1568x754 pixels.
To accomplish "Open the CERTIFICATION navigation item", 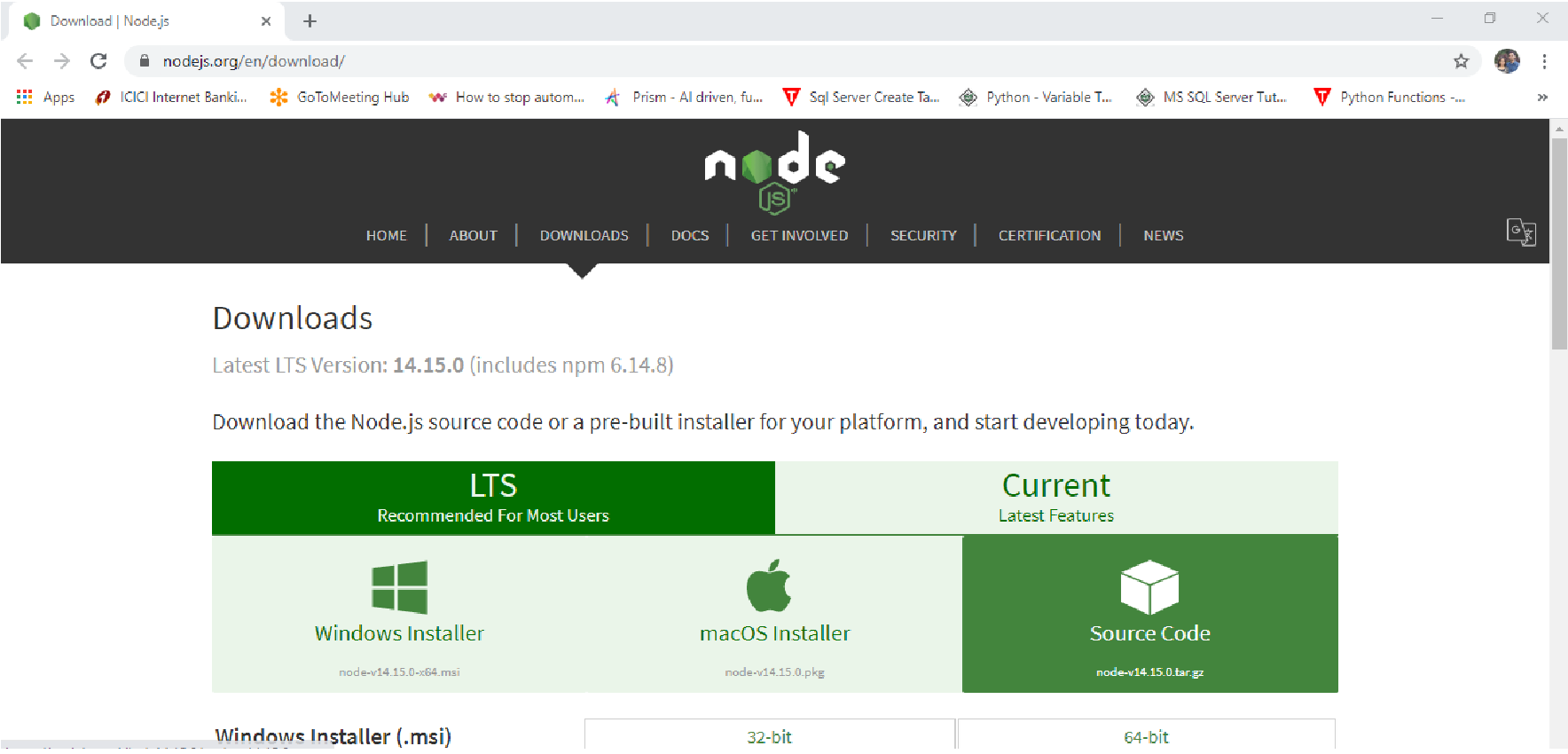I will [1049, 236].
